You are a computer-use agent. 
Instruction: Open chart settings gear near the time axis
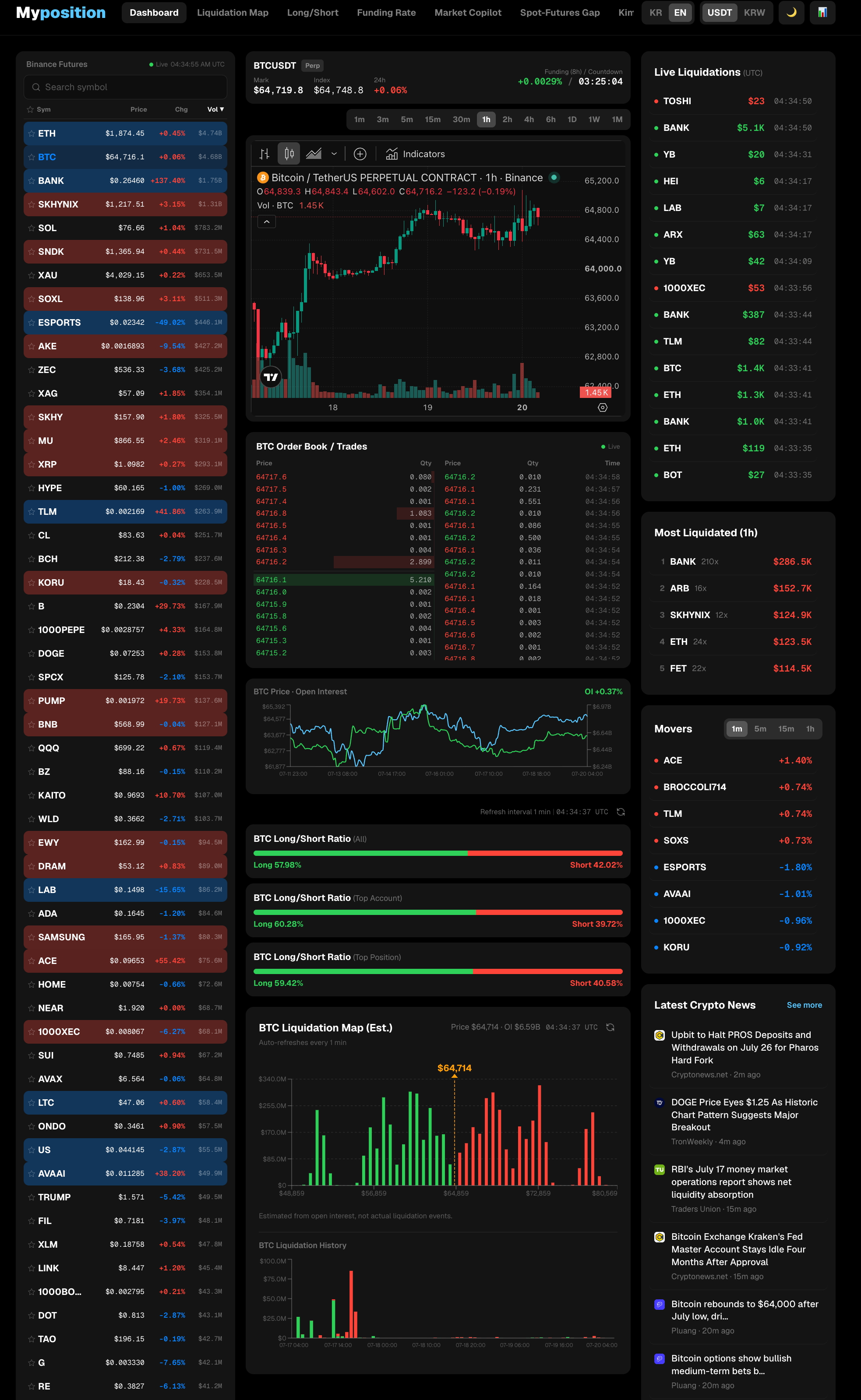click(x=603, y=408)
